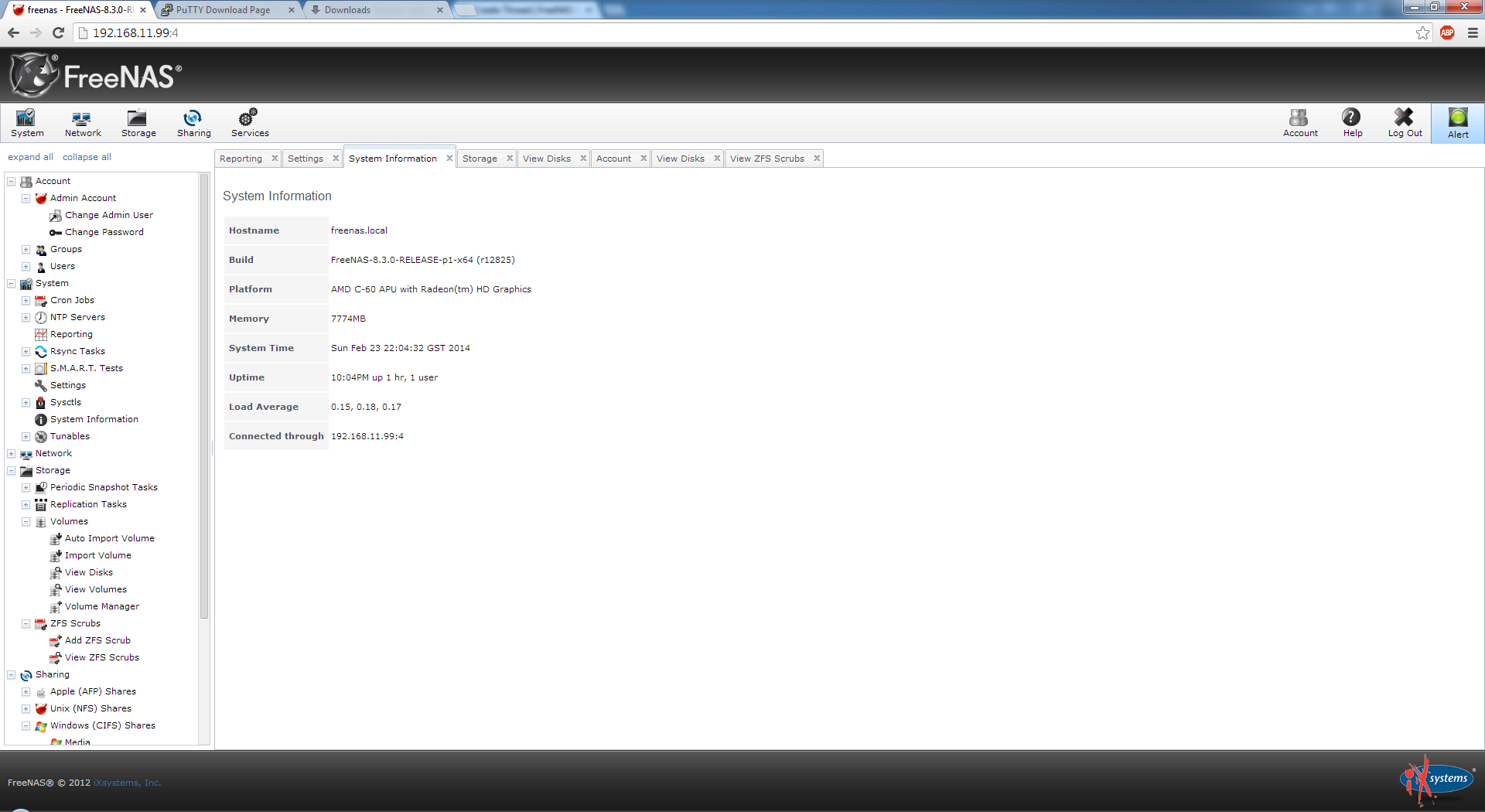Open Reporting in the System tree
Viewport: 1485px width, 812px height.
70,334
